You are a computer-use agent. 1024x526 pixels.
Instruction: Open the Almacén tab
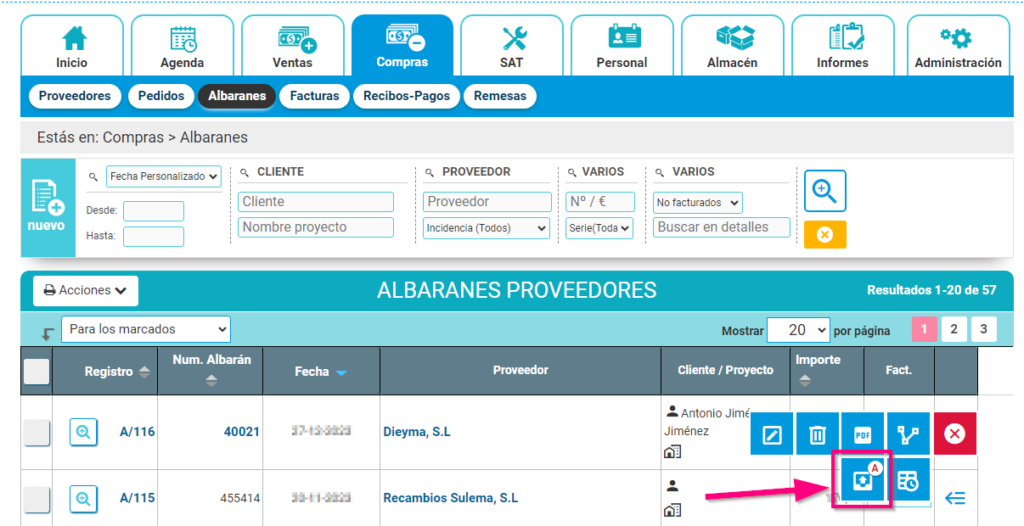tap(732, 46)
